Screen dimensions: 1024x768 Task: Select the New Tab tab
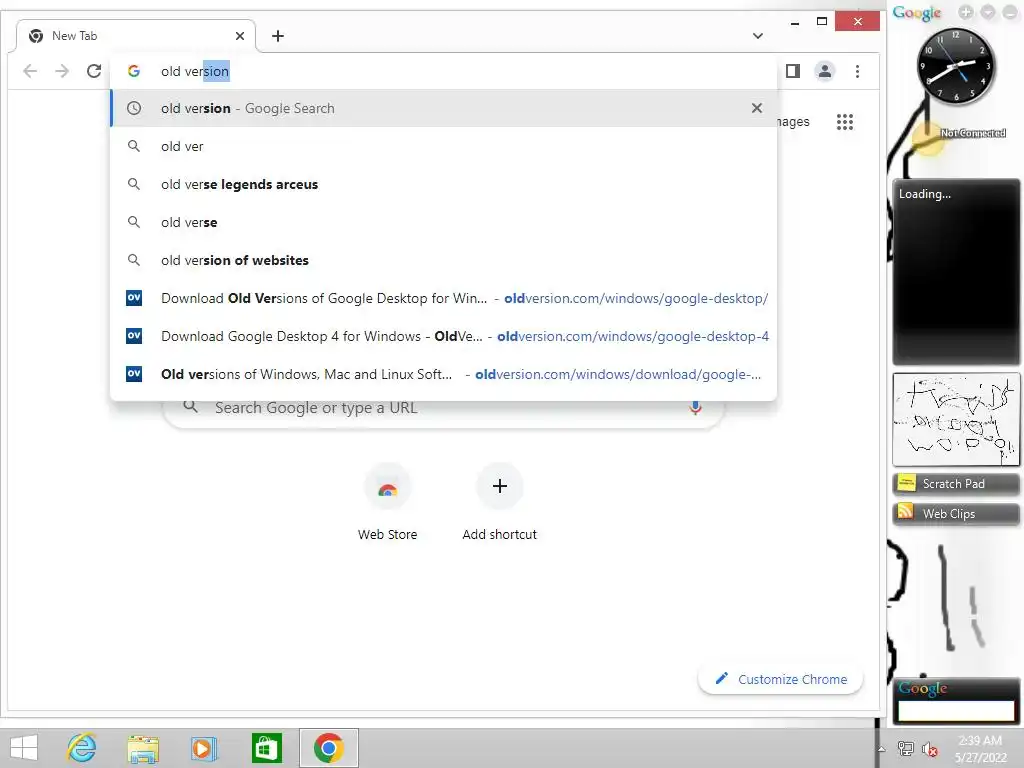[x=136, y=36]
